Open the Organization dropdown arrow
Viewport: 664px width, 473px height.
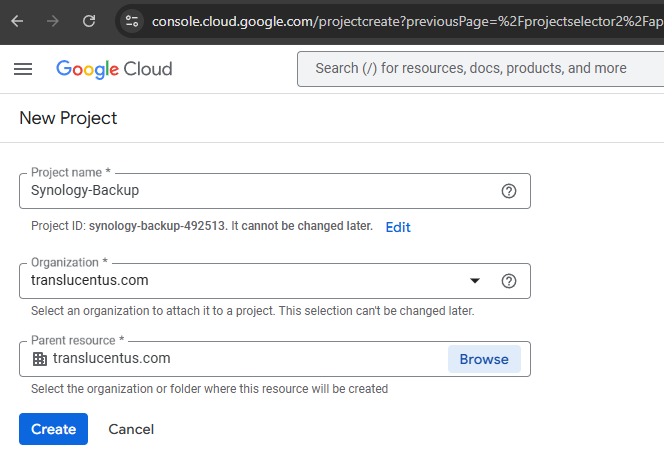475,281
